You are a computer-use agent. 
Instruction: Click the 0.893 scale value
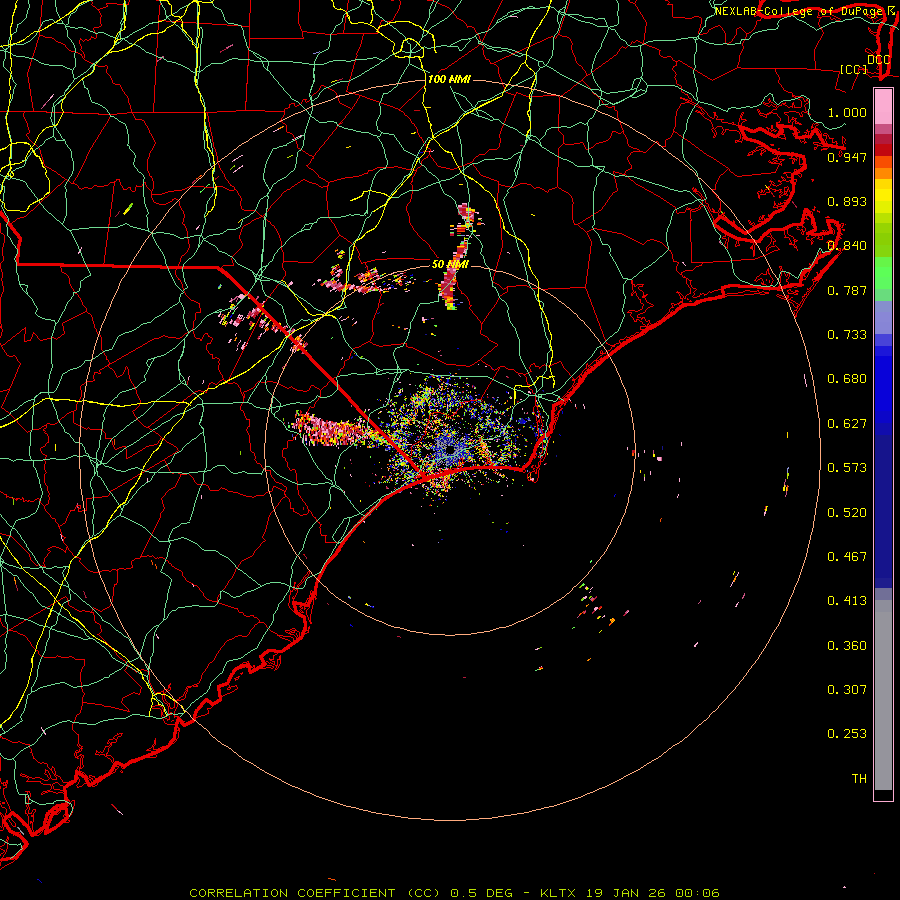tap(847, 201)
